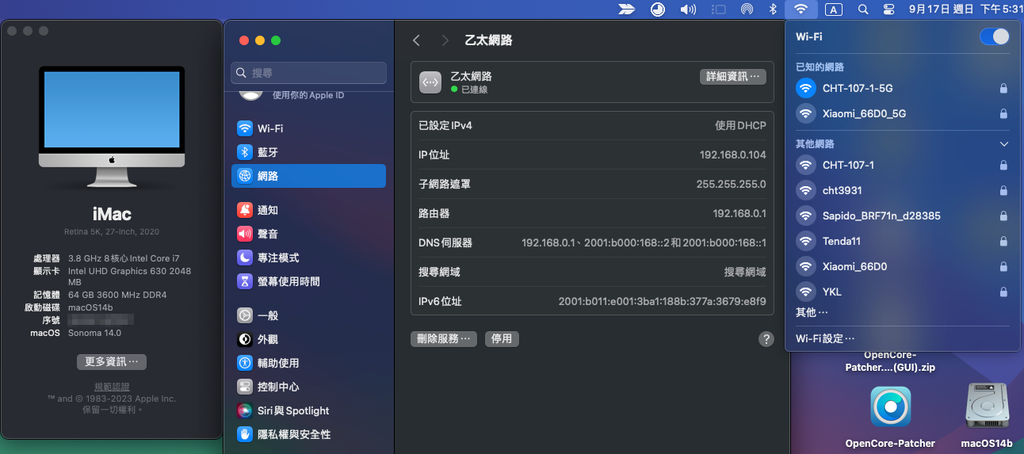Click the AirDrop icon in menu bar
The height and width of the screenshot is (454, 1024).
[x=747, y=9]
